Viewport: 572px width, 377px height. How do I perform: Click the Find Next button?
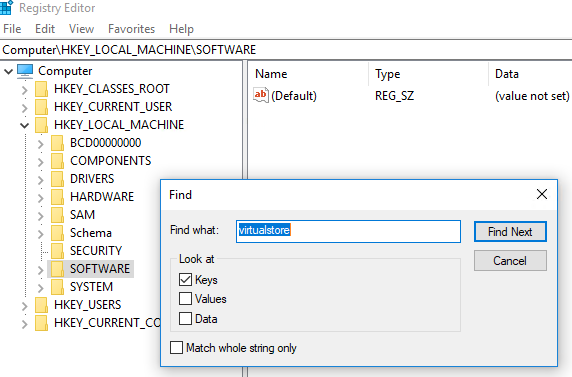(x=510, y=231)
